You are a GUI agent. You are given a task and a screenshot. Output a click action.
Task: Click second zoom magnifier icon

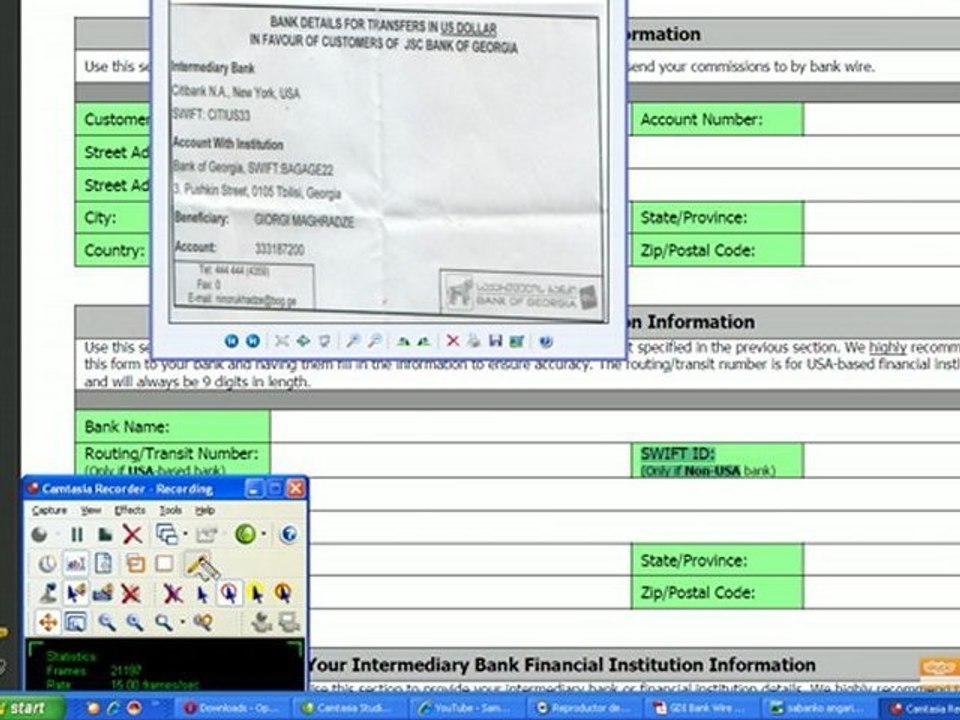pos(135,622)
